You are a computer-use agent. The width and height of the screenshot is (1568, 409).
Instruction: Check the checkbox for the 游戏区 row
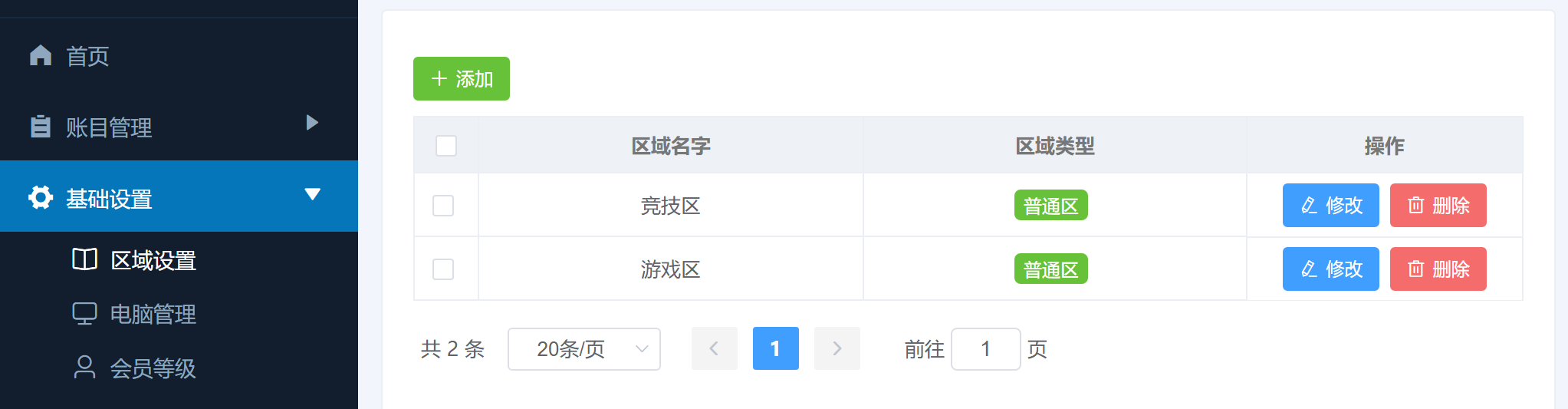(x=443, y=269)
